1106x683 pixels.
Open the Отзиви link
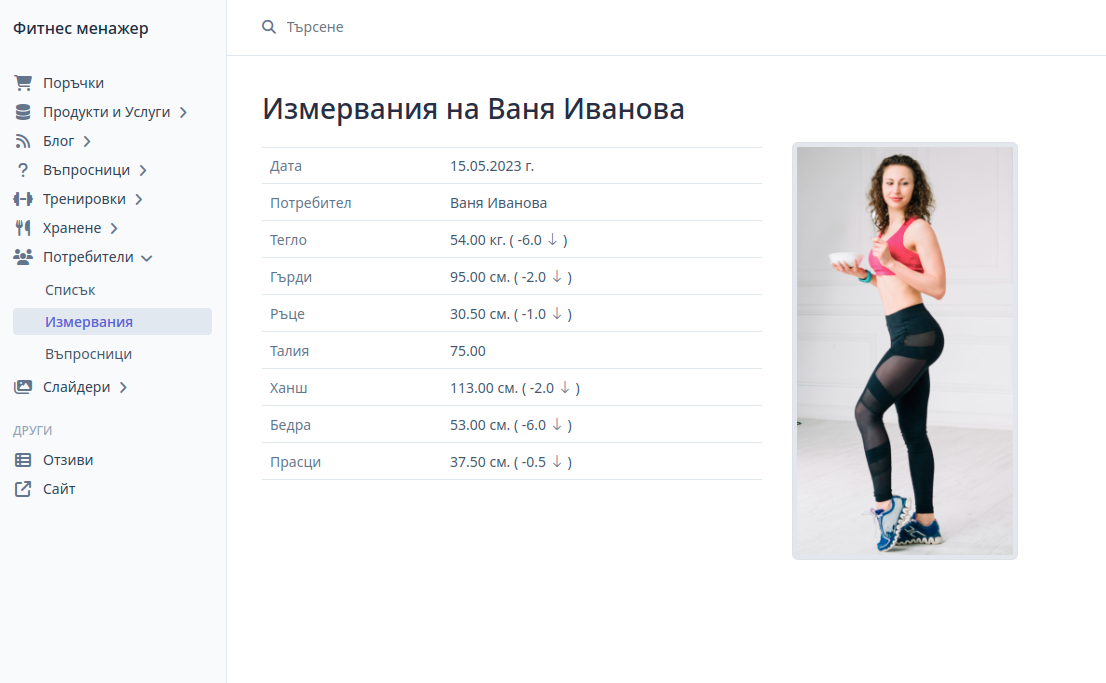[68, 460]
